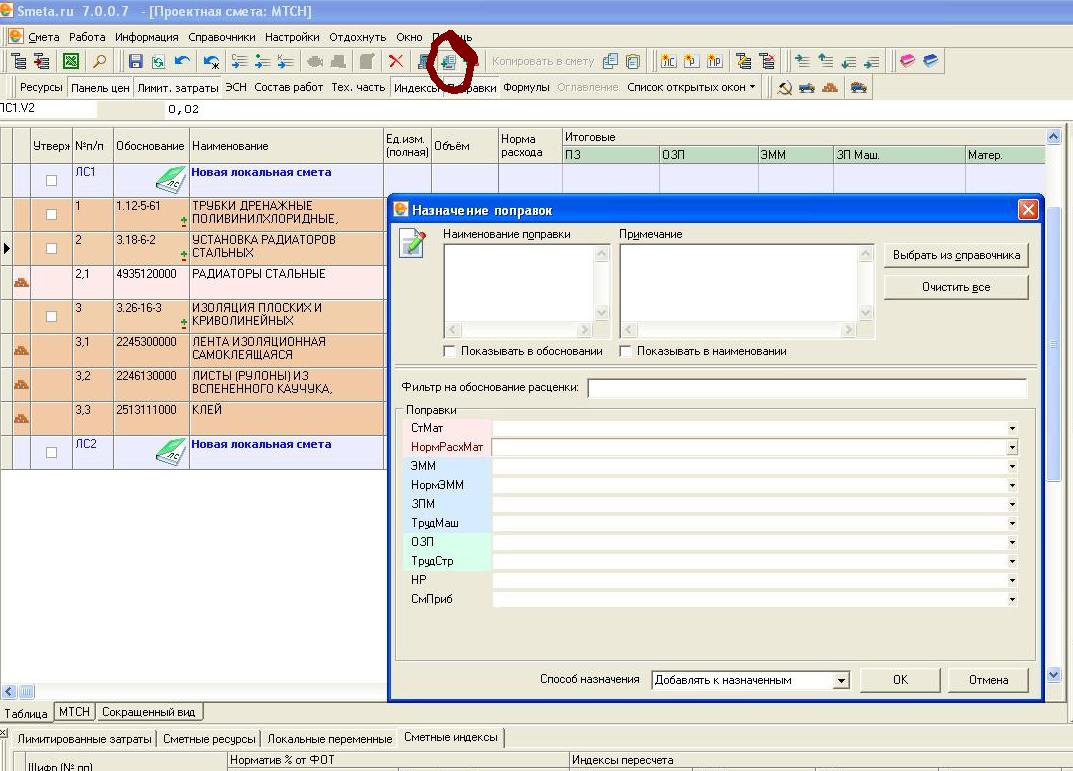Click the copy pages icon beside Копировать в смету
This screenshot has width=1073, height=771.
pyautogui.click(x=610, y=62)
